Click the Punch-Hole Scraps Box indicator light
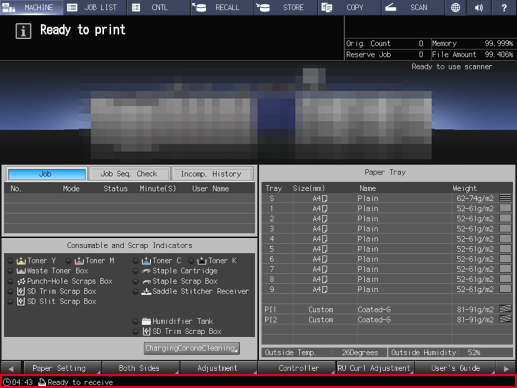 pyautogui.click(x=10, y=281)
